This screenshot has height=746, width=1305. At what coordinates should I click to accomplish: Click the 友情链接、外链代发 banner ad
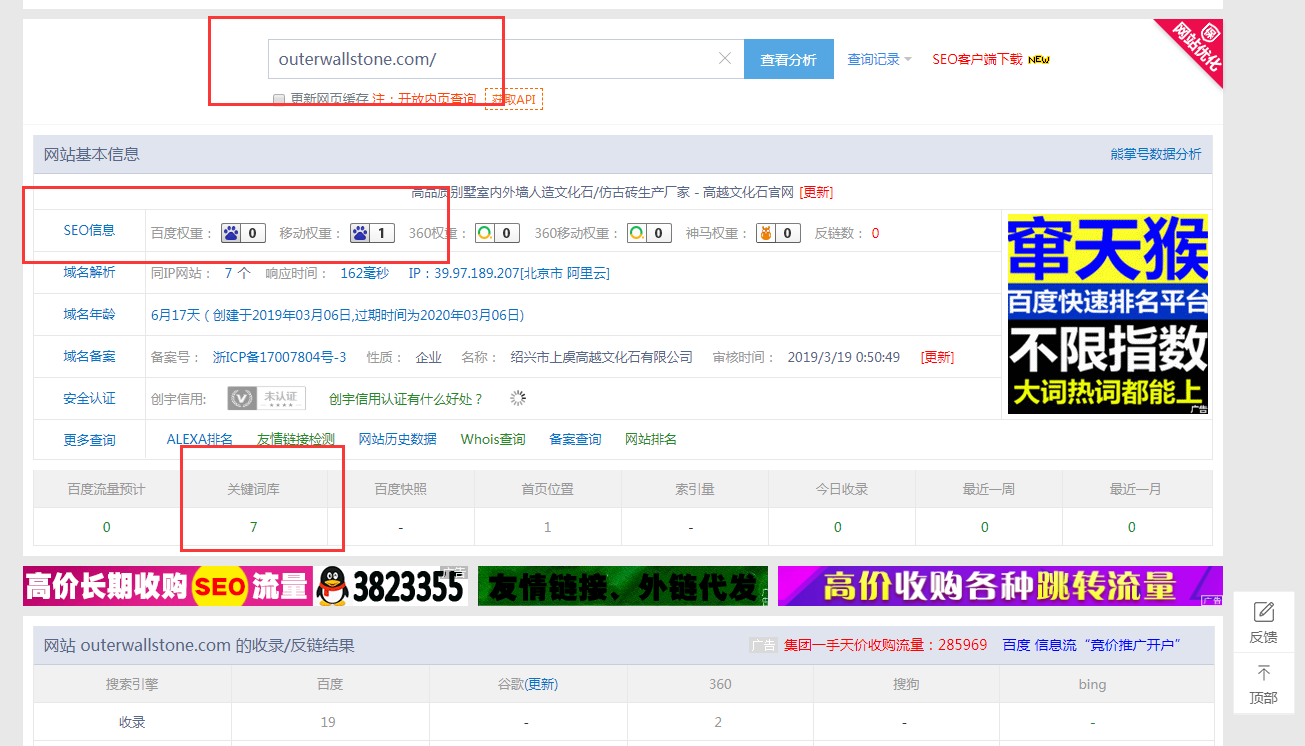(x=623, y=586)
